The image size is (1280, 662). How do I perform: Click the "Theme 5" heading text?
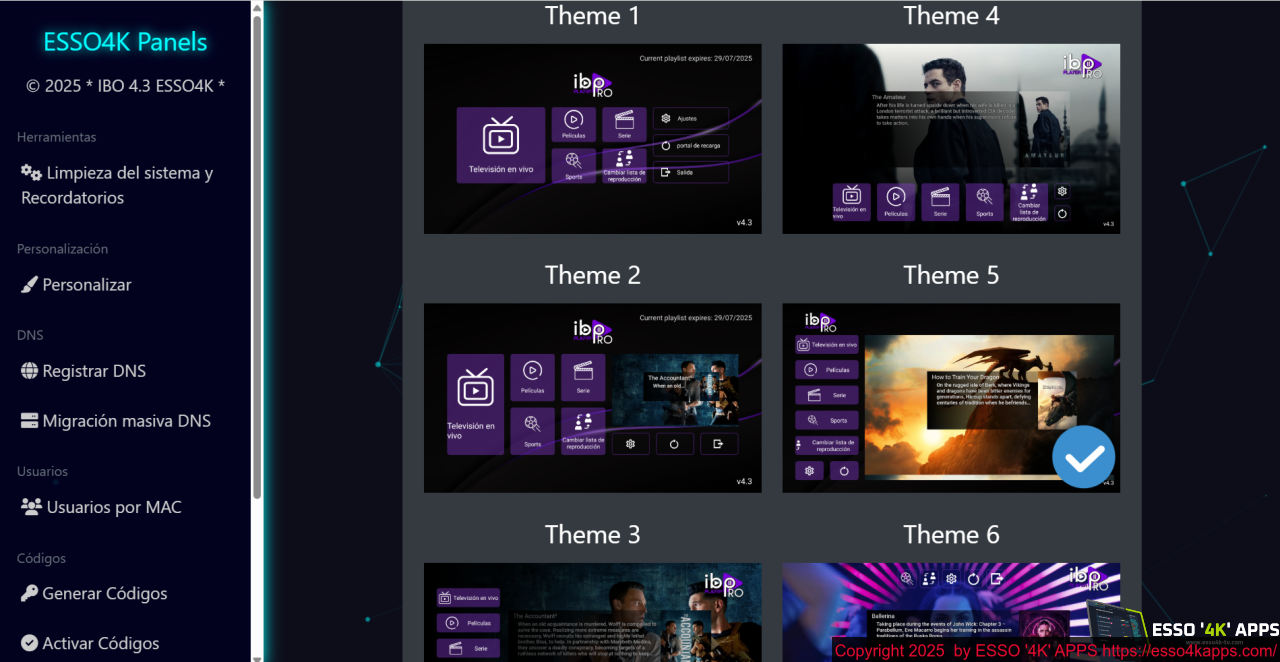tap(951, 275)
